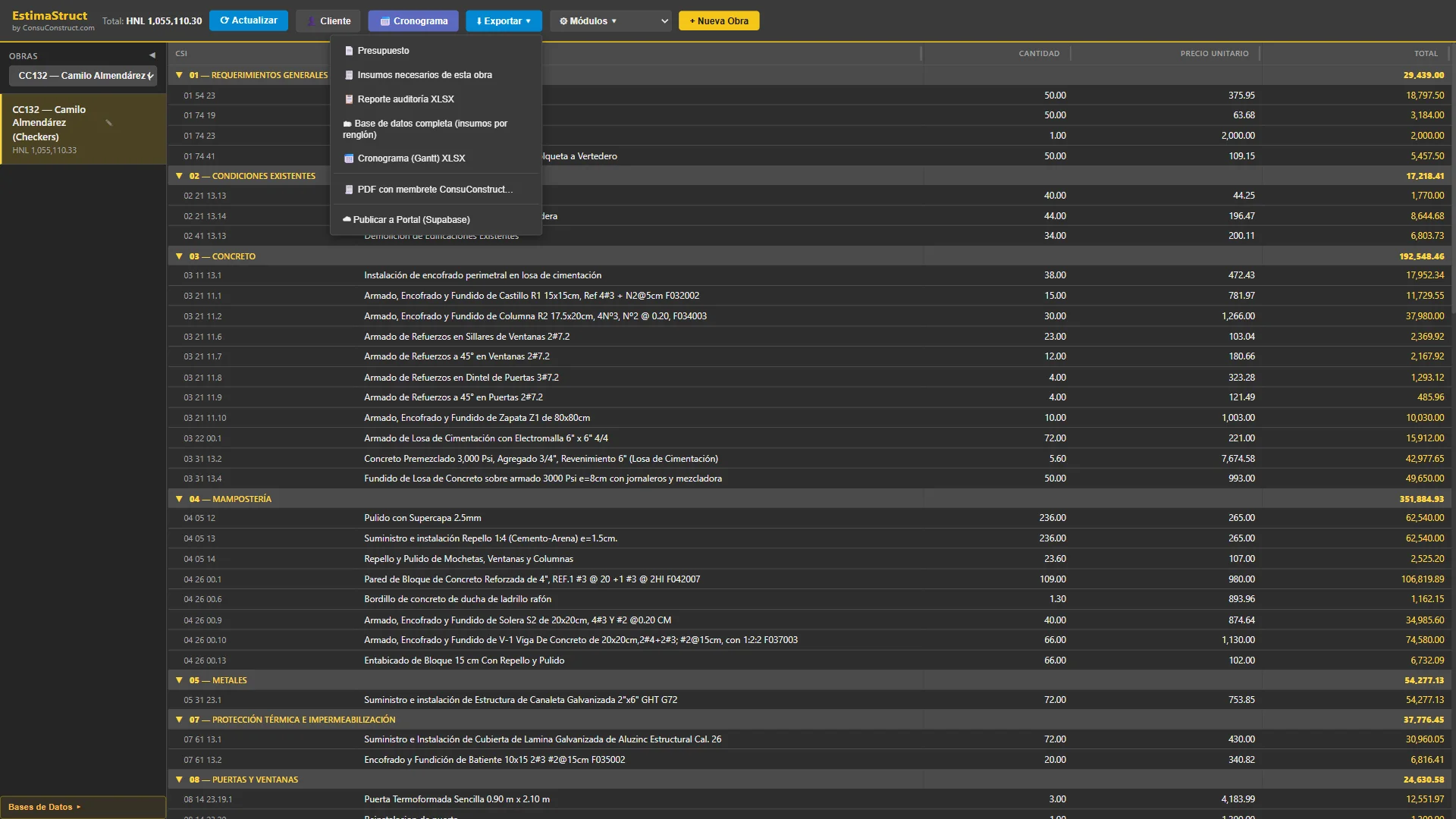Click the PRECIO UNITARIO column header
The width and height of the screenshot is (1456, 819).
tap(1214, 54)
